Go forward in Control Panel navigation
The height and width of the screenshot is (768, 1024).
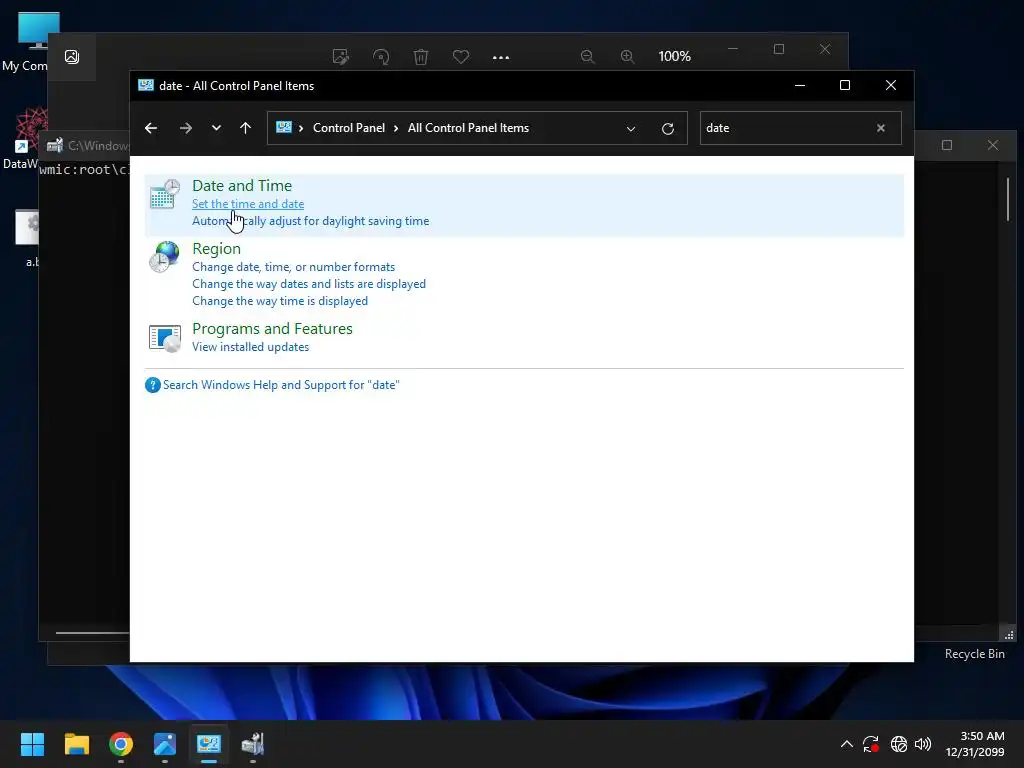click(185, 128)
